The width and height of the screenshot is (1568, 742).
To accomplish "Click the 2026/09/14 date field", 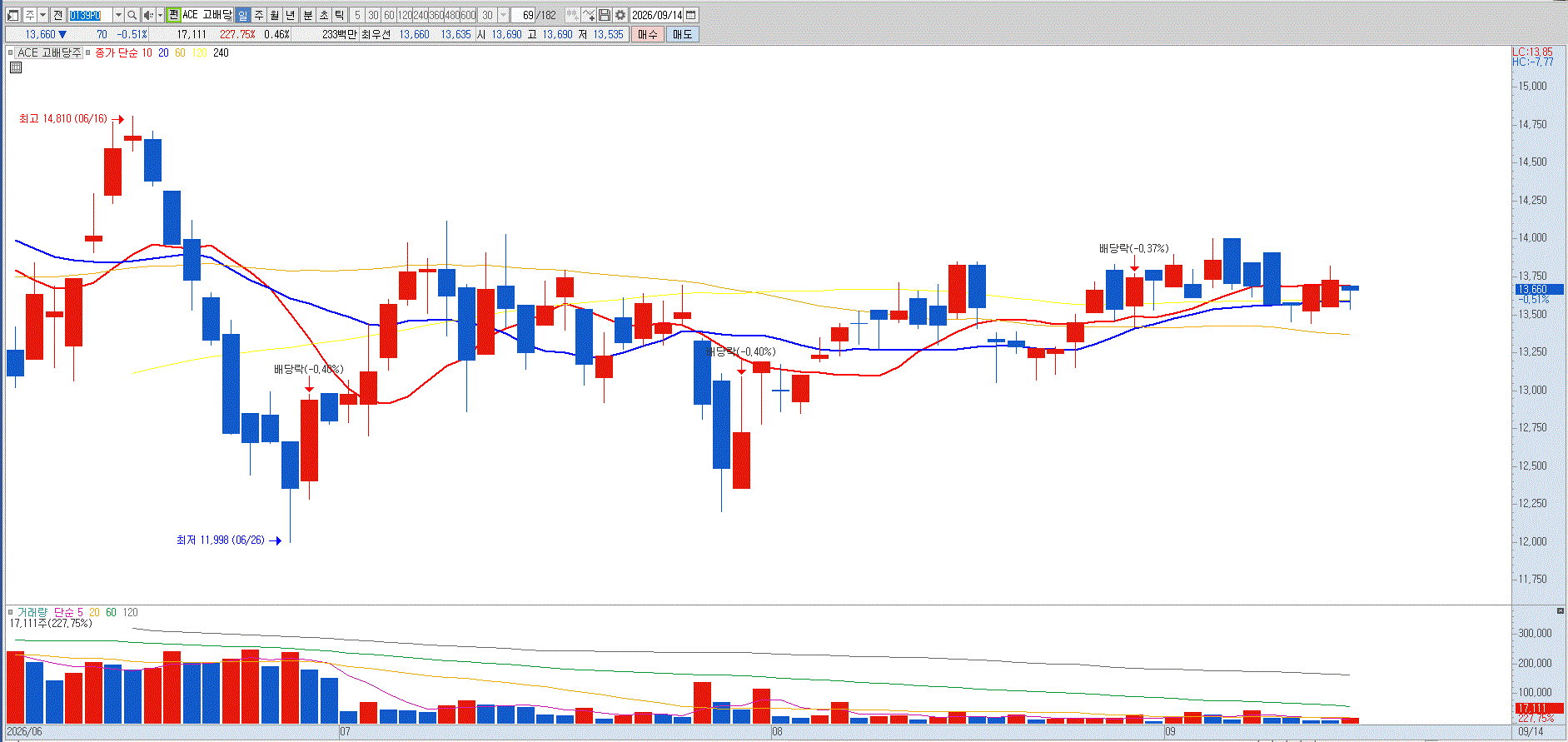I will tap(656, 15).
